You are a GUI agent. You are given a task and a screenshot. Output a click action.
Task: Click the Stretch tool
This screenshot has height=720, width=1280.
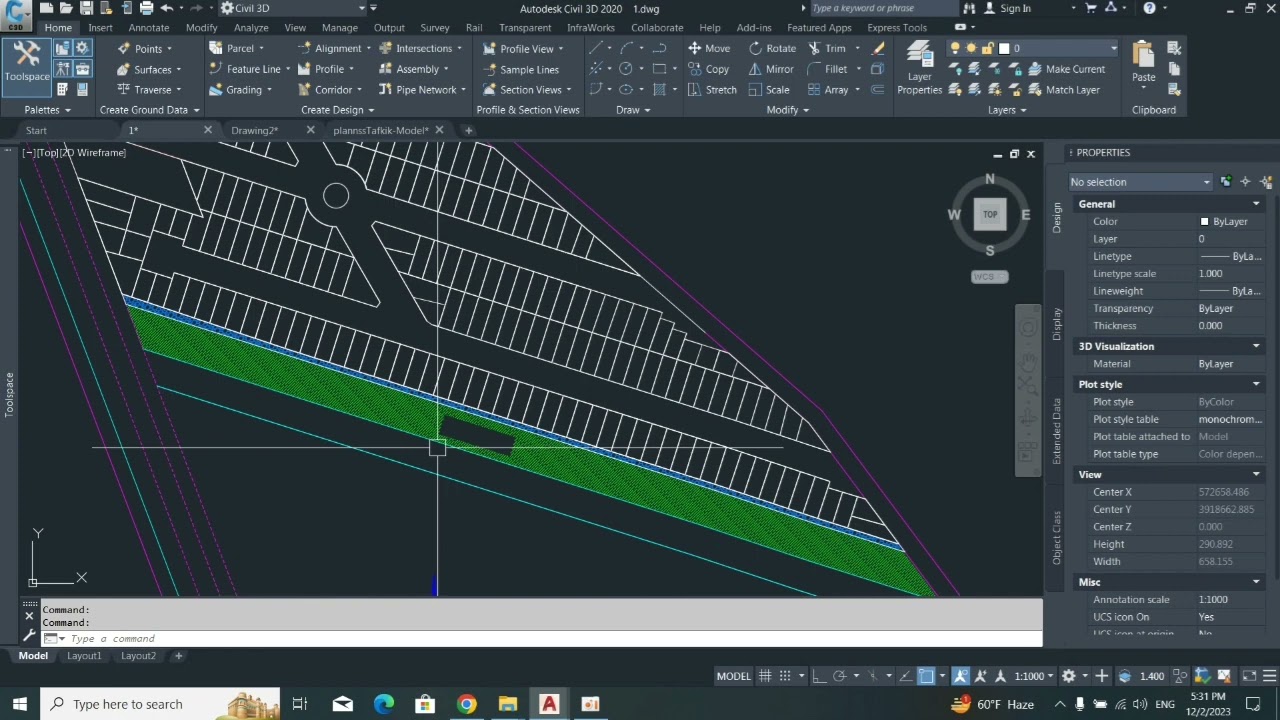pos(711,90)
